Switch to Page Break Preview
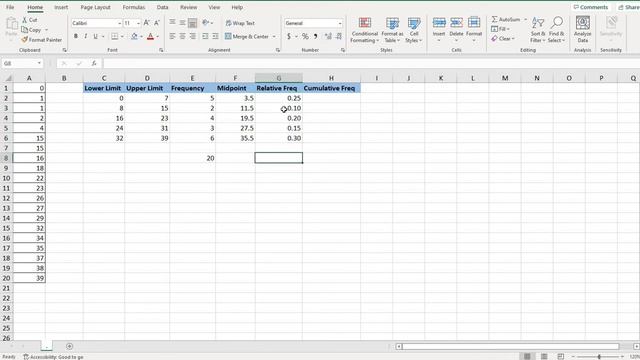The image size is (640, 360). pyautogui.click(x=561, y=356)
